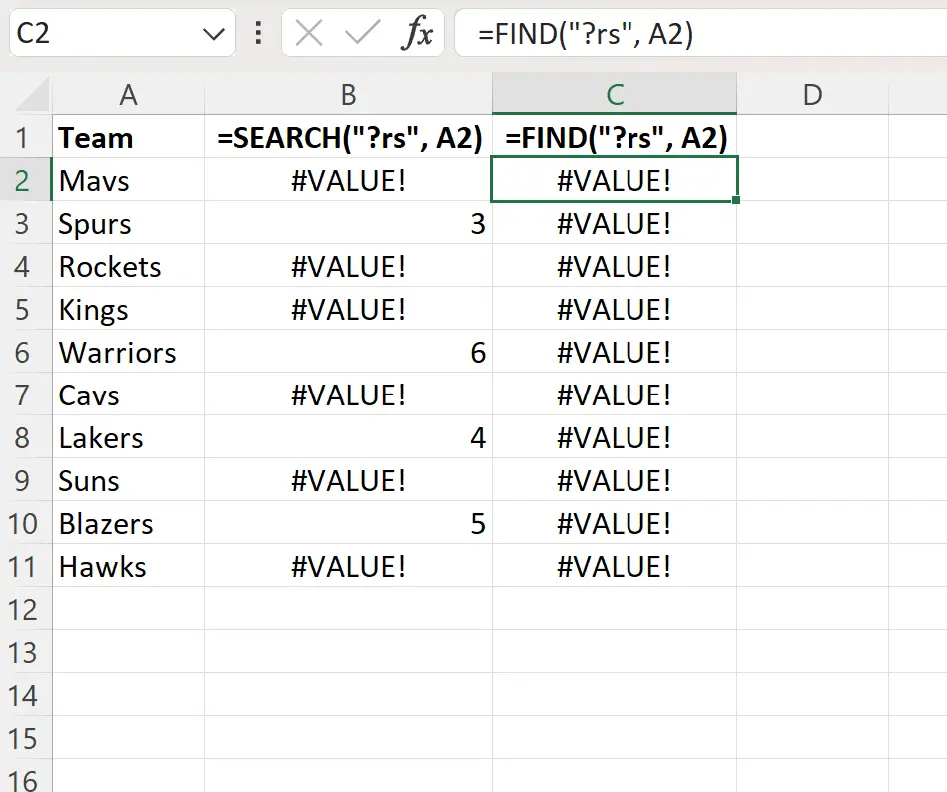
Task: Select cell B3 showing value 3
Action: (x=348, y=224)
